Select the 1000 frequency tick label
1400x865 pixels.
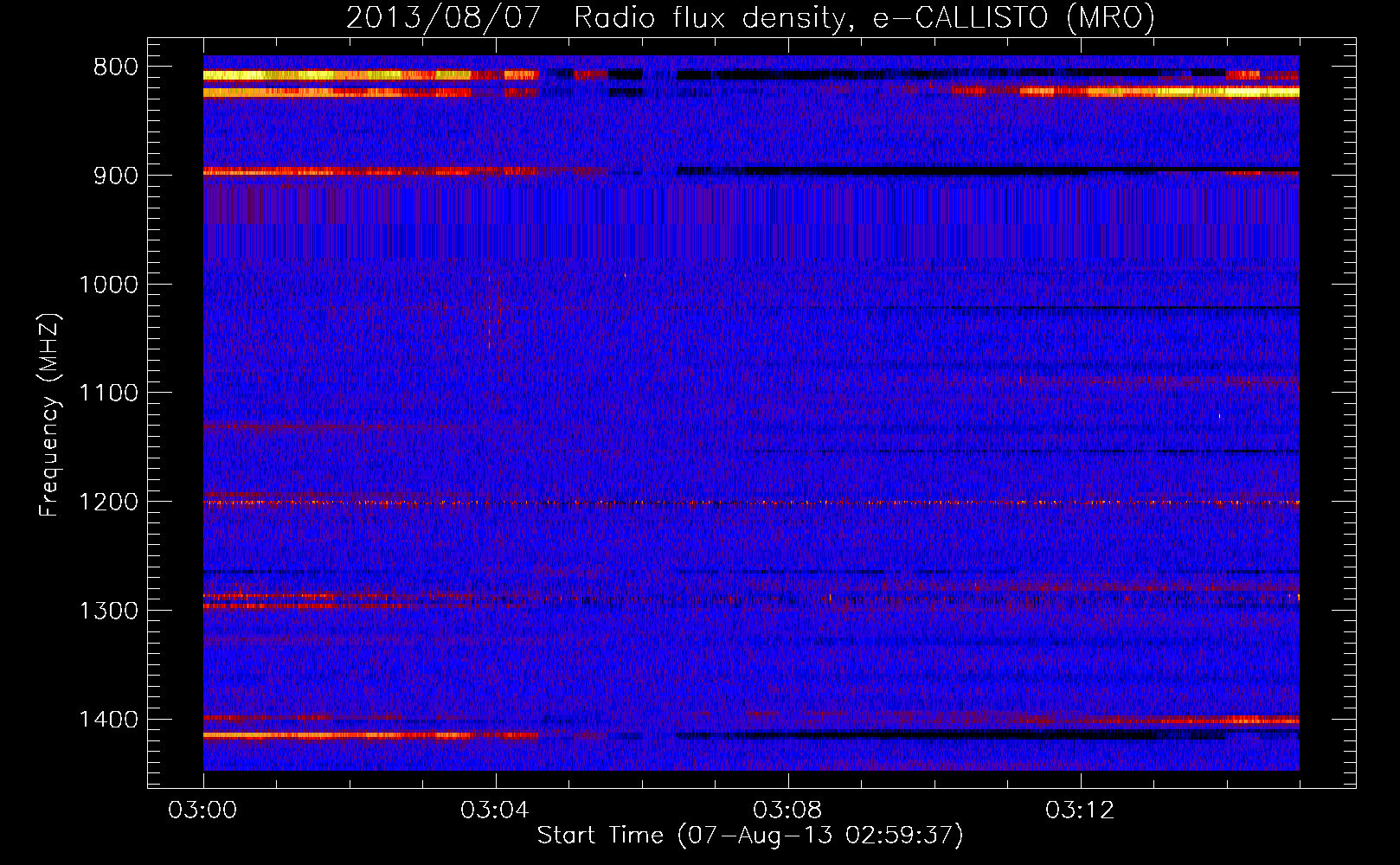[x=108, y=285]
